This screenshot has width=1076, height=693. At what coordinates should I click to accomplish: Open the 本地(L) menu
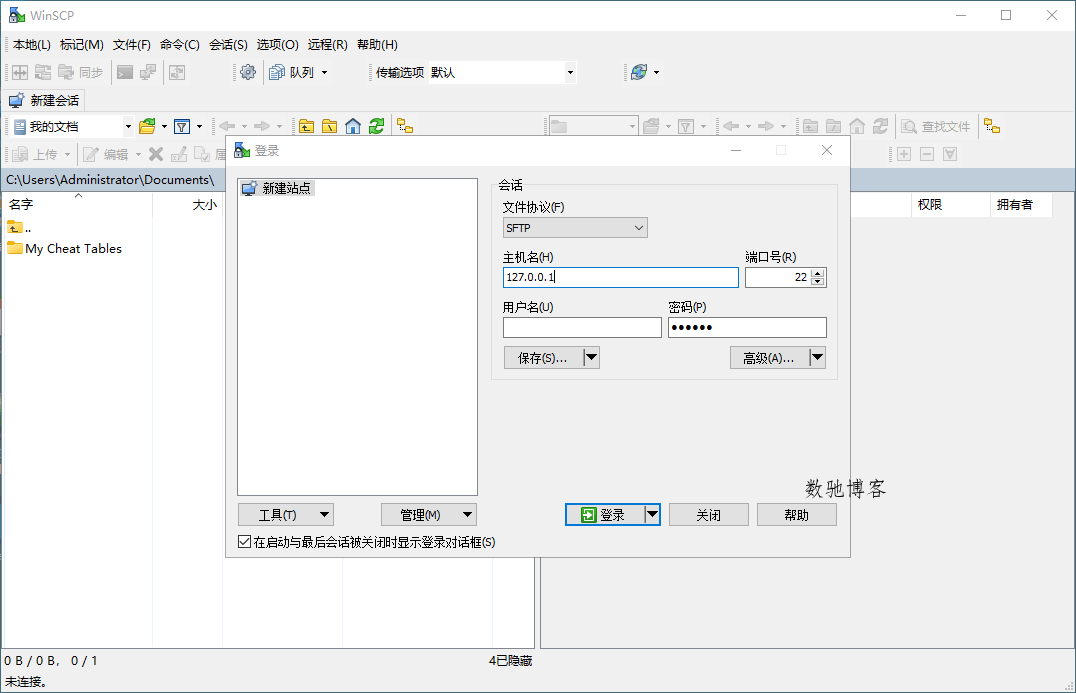pyautogui.click(x=32, y=45)
